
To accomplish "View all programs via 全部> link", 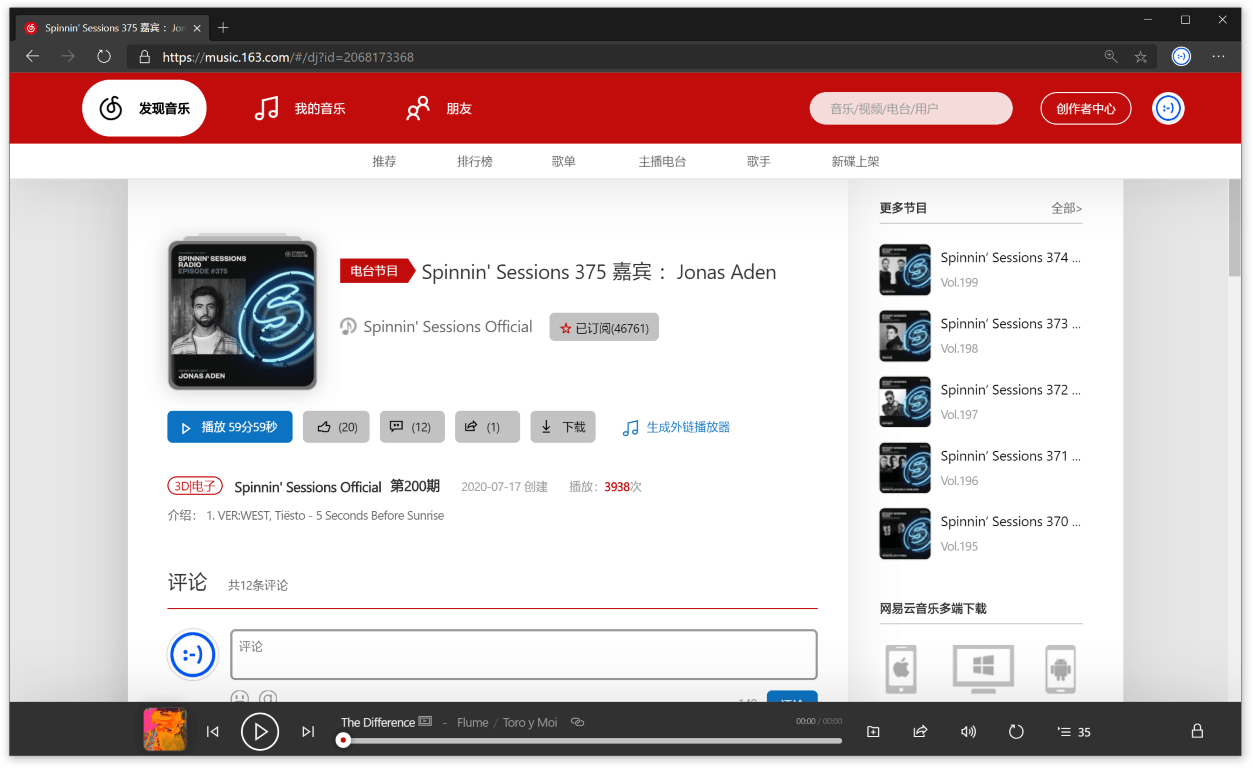I will [1066, 208].
